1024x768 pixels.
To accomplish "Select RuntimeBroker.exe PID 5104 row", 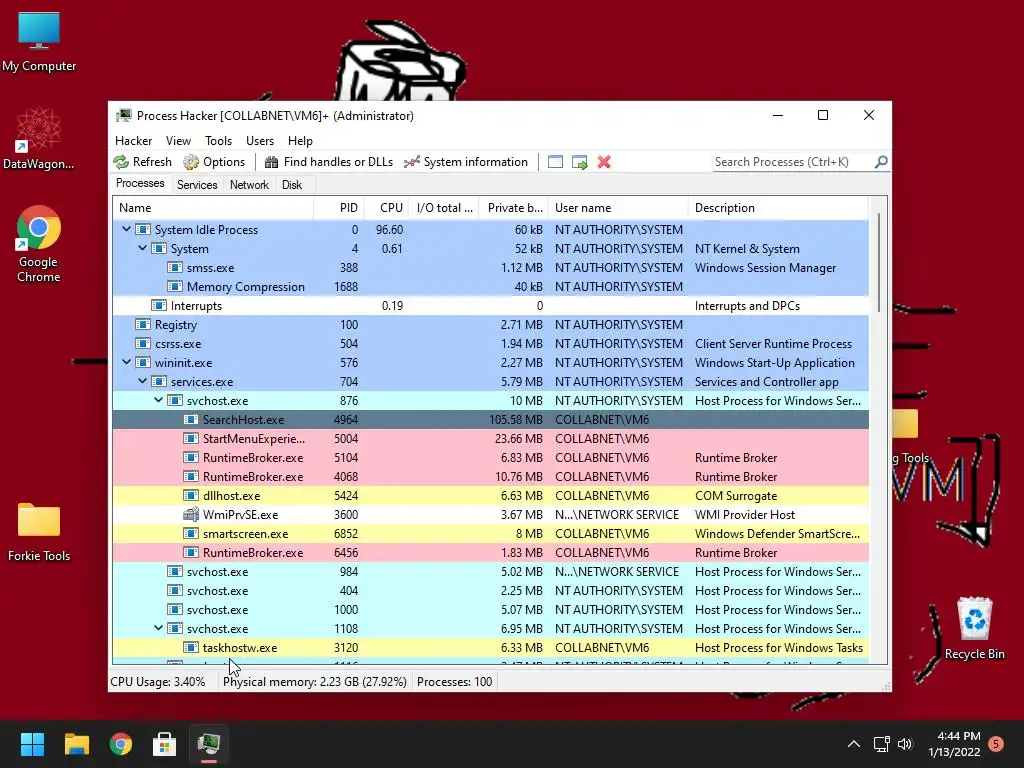I will point(490,457).
